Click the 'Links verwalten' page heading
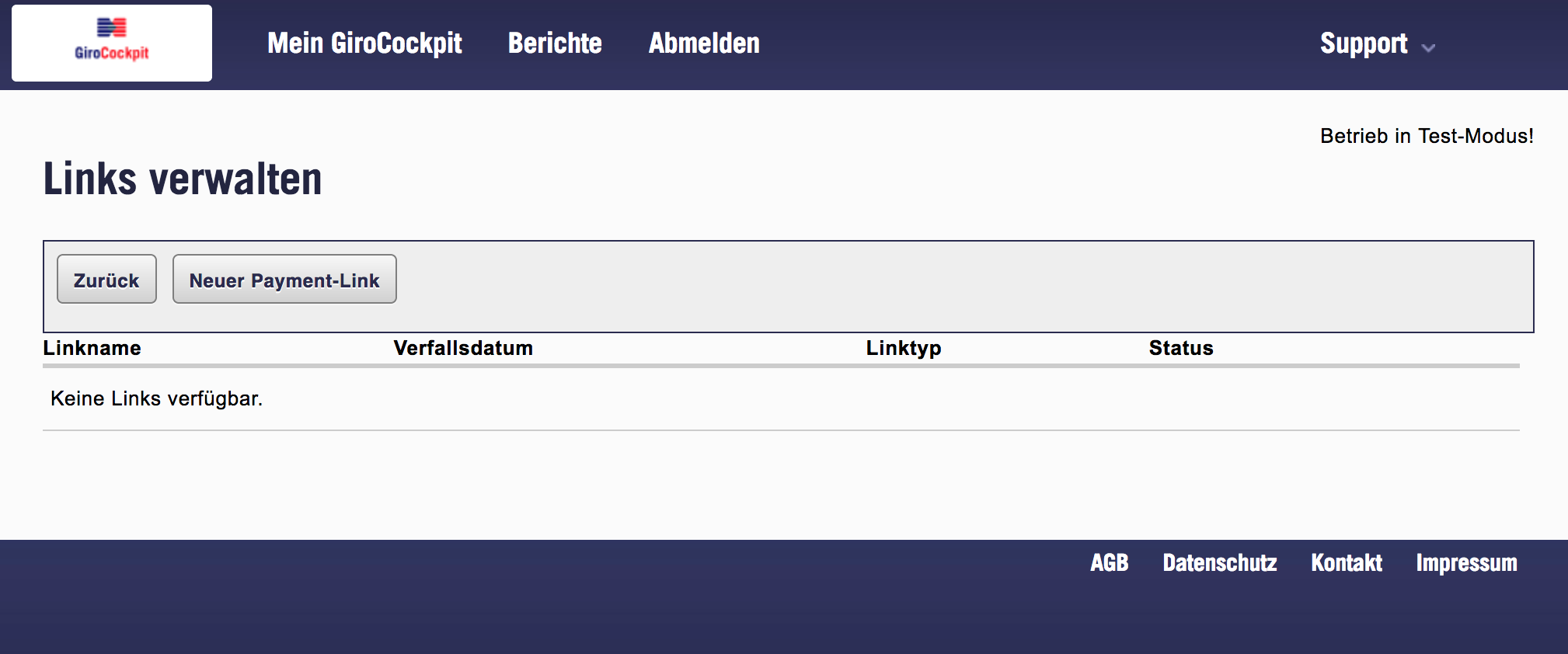 183,179
